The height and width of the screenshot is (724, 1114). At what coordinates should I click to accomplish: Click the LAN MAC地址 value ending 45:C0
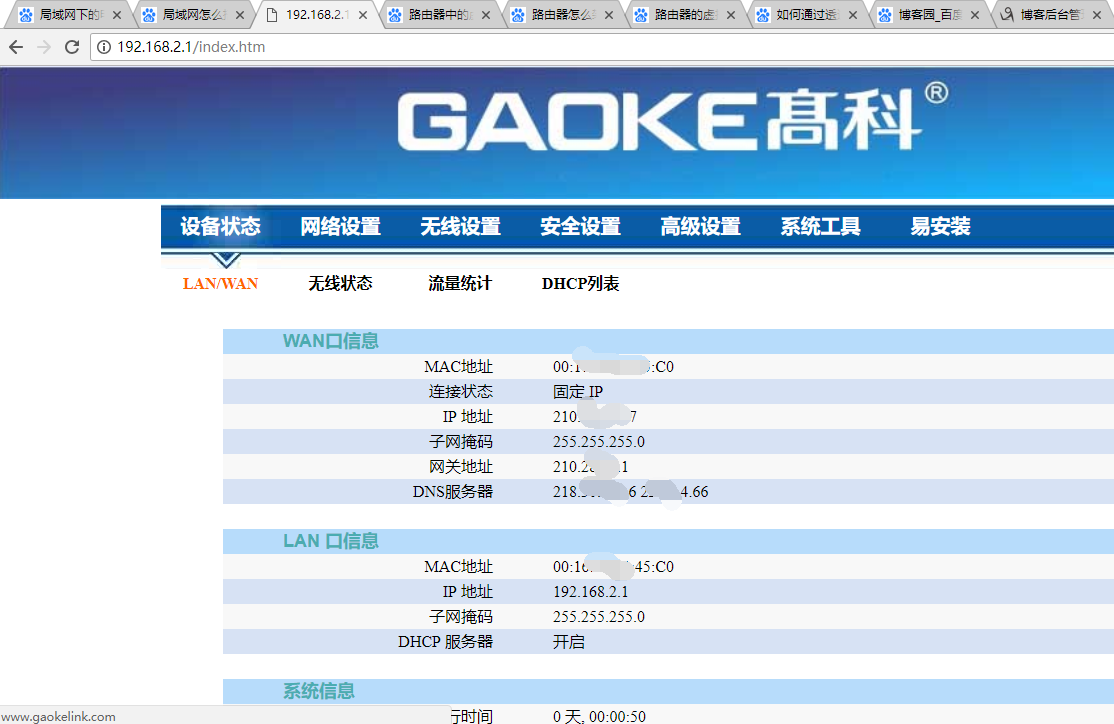(x=614, y=567)
